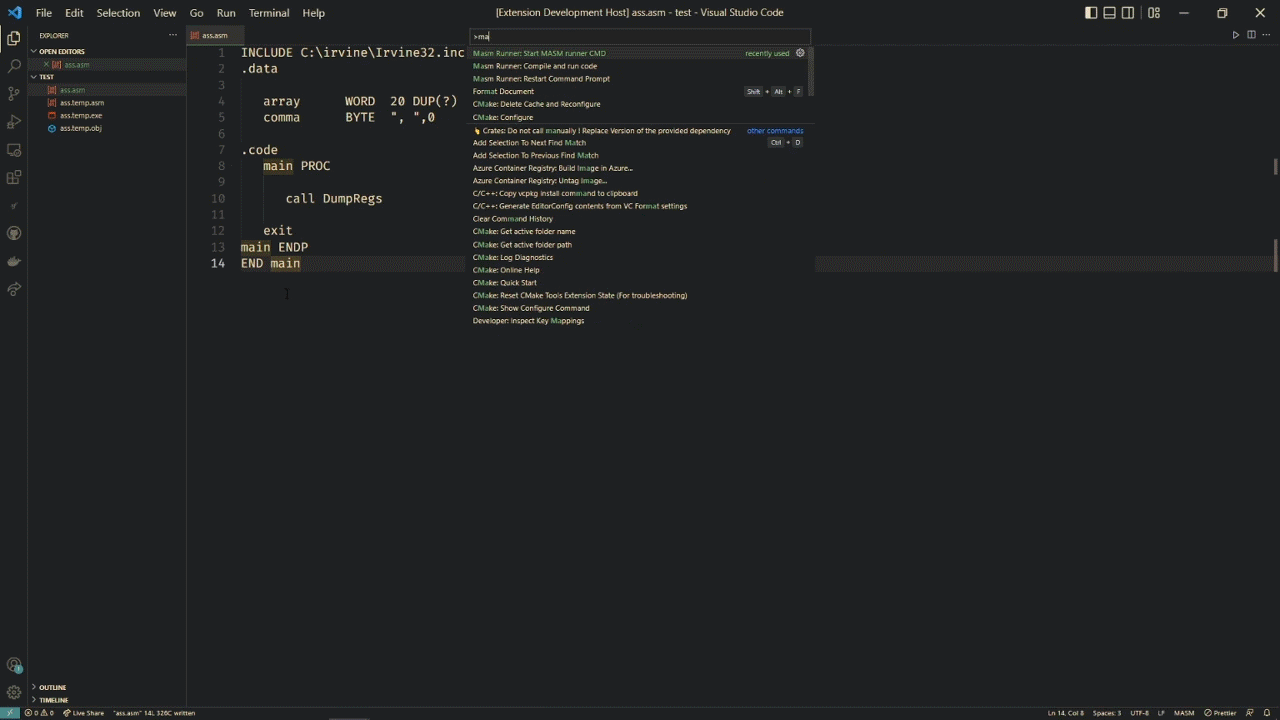The height and width of the screenshot is (720, 1280).
Task: Select CMake: Configure command
Action: click(640, 117)
